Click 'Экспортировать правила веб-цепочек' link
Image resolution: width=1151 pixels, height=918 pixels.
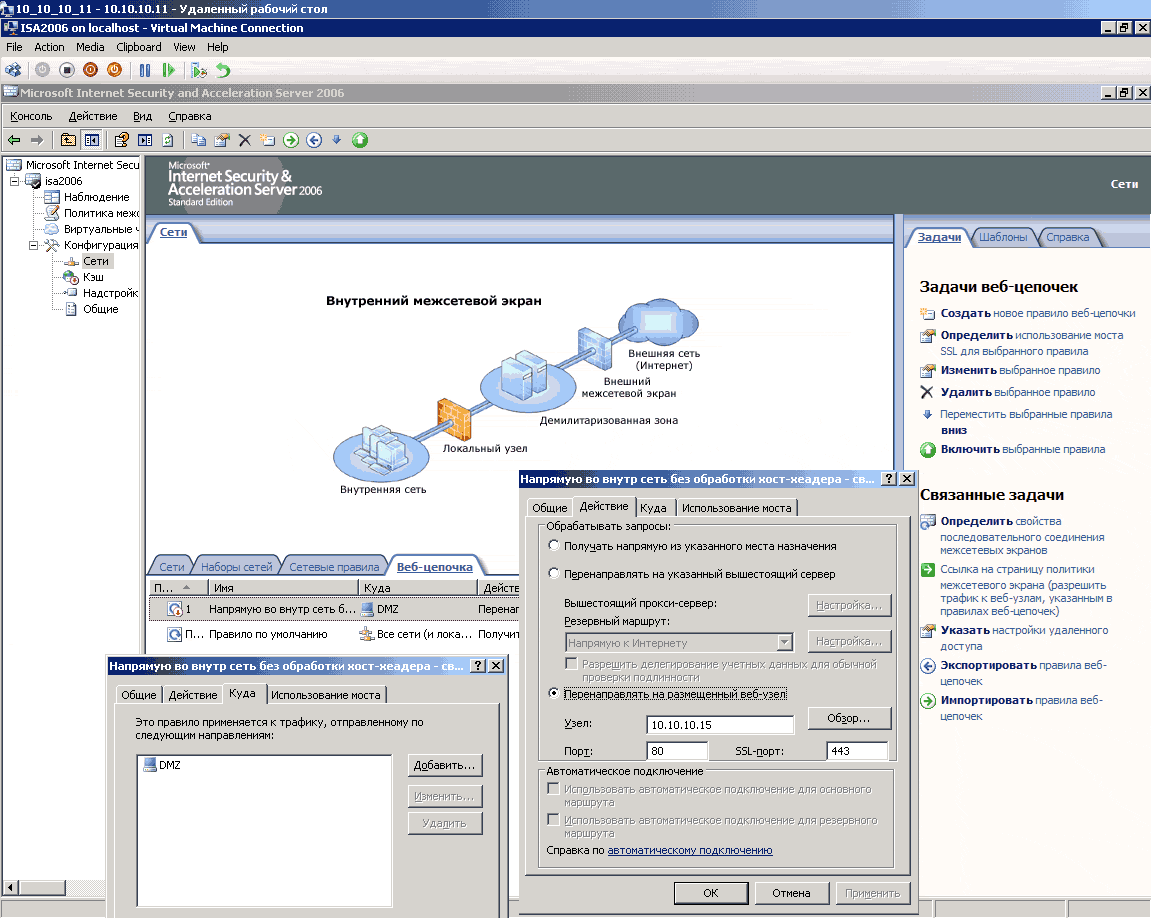coord(1023,673)
